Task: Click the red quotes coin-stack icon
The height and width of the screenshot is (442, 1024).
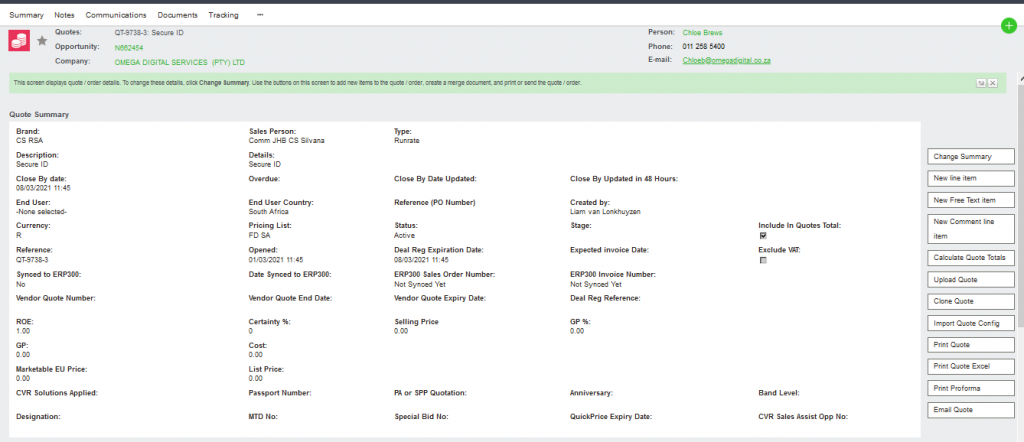Action: [x=19, y=41]
